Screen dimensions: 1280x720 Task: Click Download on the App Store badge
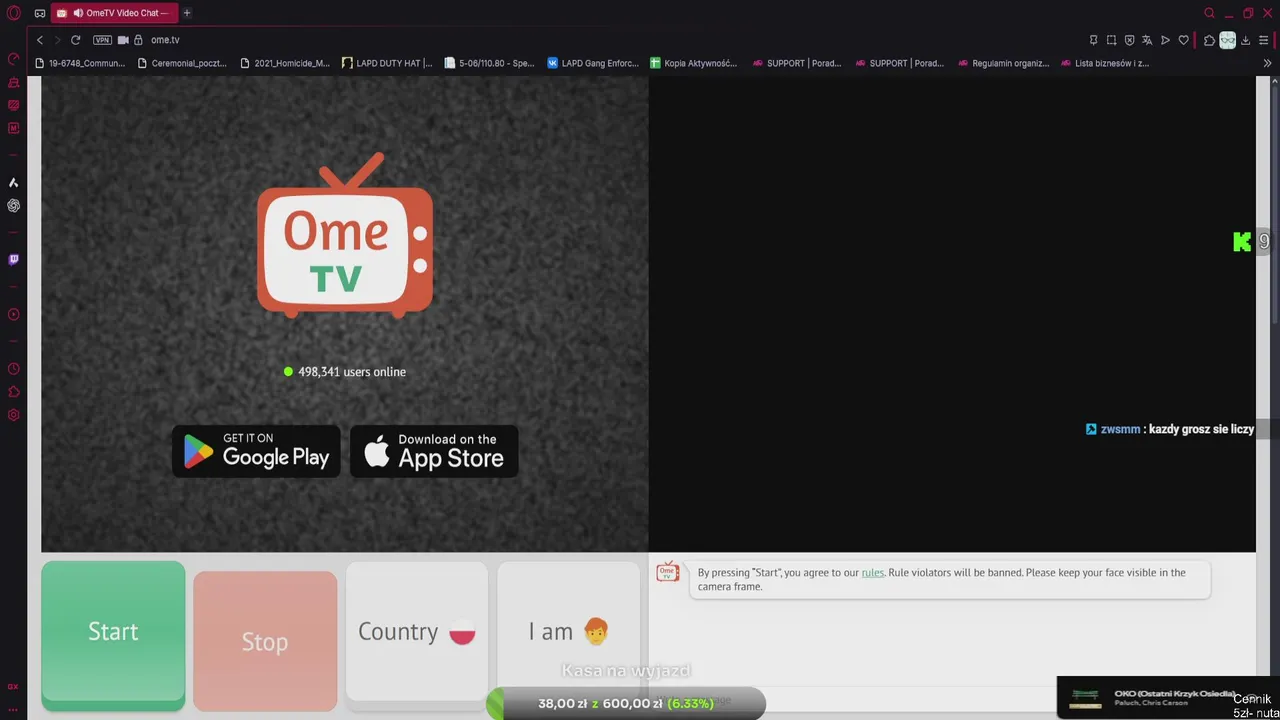[434, 451]
